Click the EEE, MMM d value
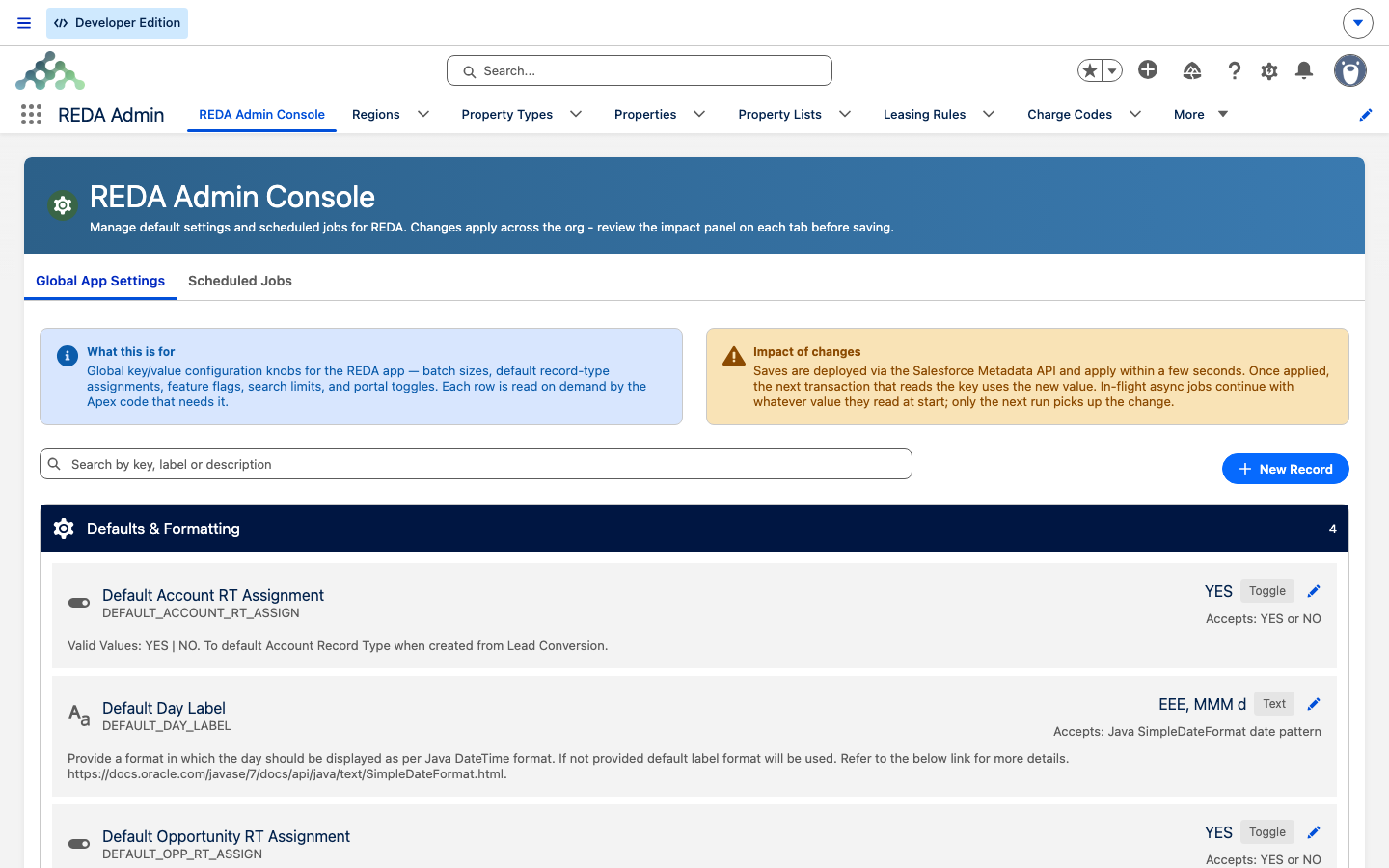This screenshot has width=1389, height=868. [1202, 704]
